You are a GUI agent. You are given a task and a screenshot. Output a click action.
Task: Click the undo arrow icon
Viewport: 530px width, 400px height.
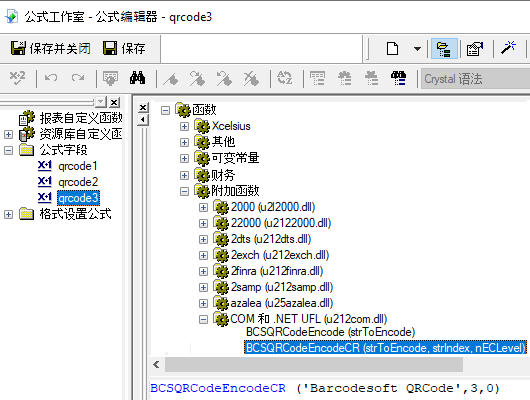coord(51,78)
